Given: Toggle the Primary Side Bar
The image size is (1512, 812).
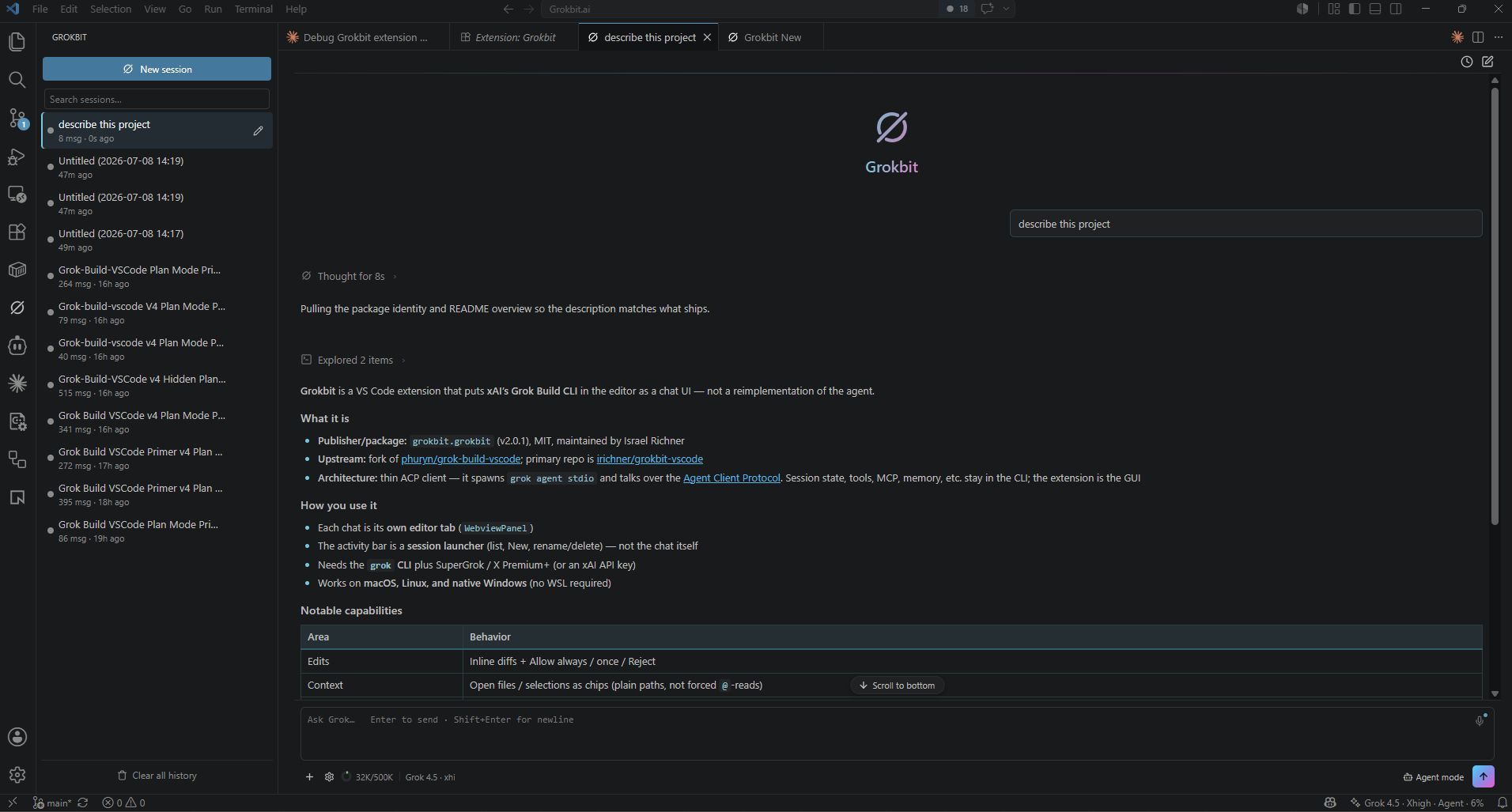Looking at the screenshot, I should click(1355, 9).
